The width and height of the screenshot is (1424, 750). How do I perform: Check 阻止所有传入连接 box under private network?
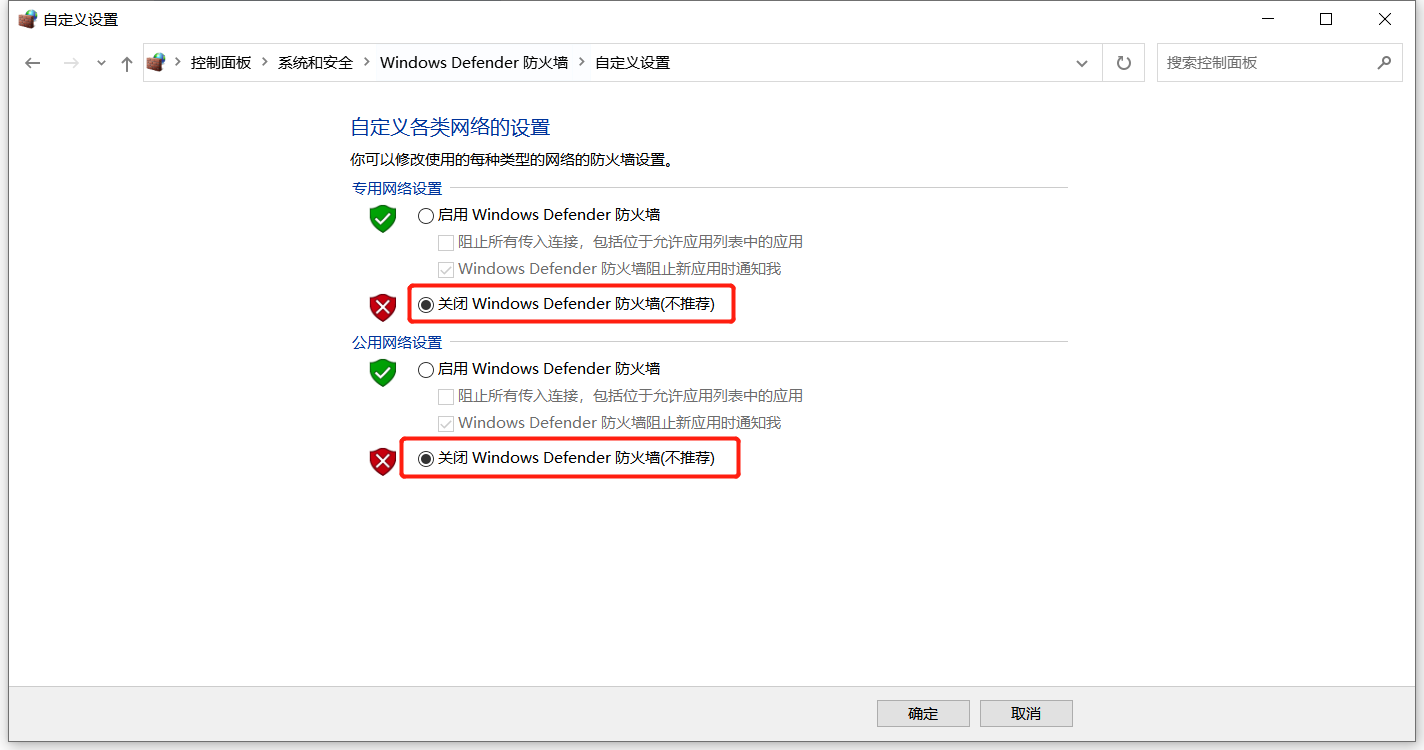point(446,242)
